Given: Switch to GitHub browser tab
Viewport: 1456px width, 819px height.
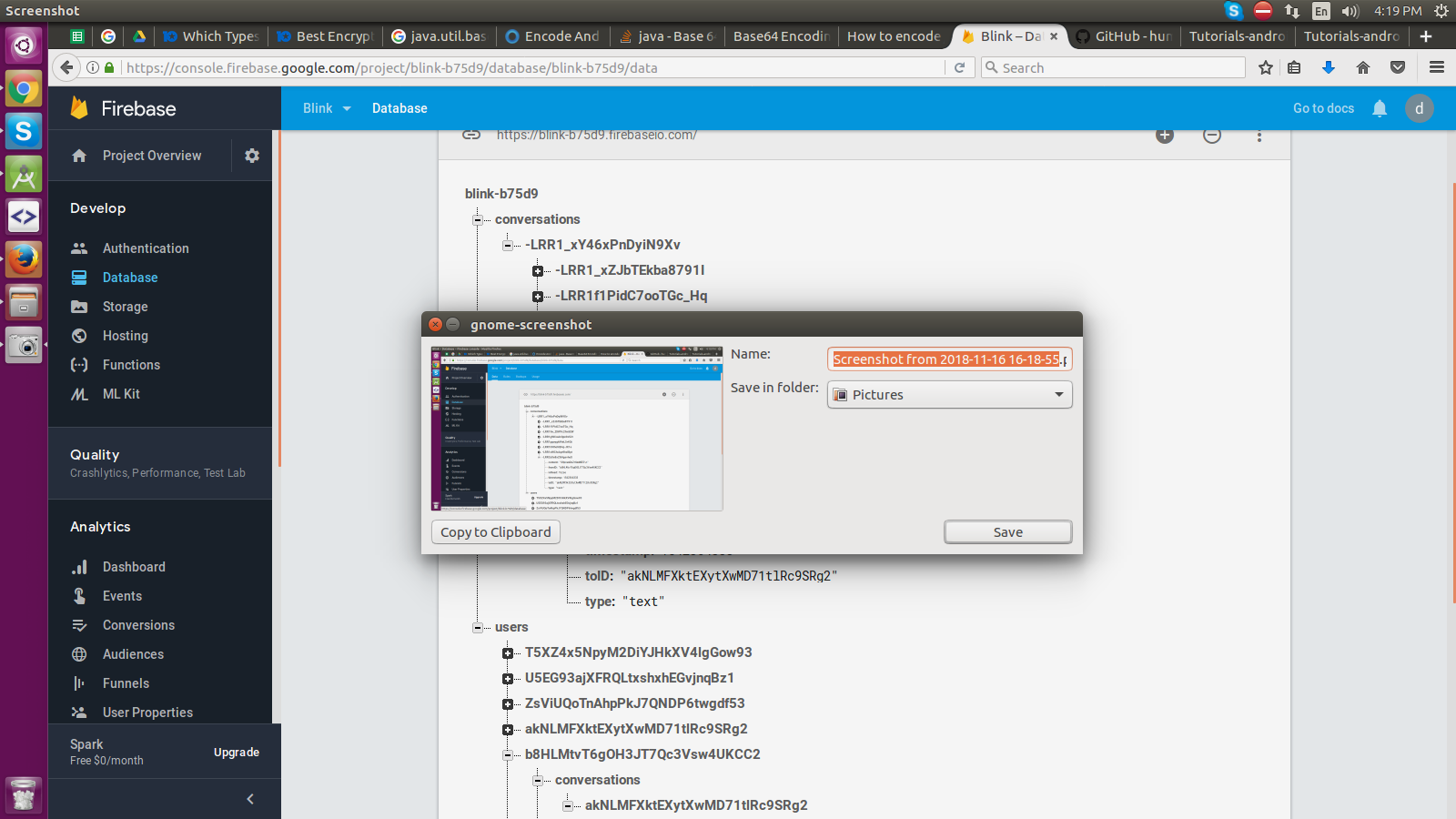Looking at the screenshot, I should tap(1123, 36).
